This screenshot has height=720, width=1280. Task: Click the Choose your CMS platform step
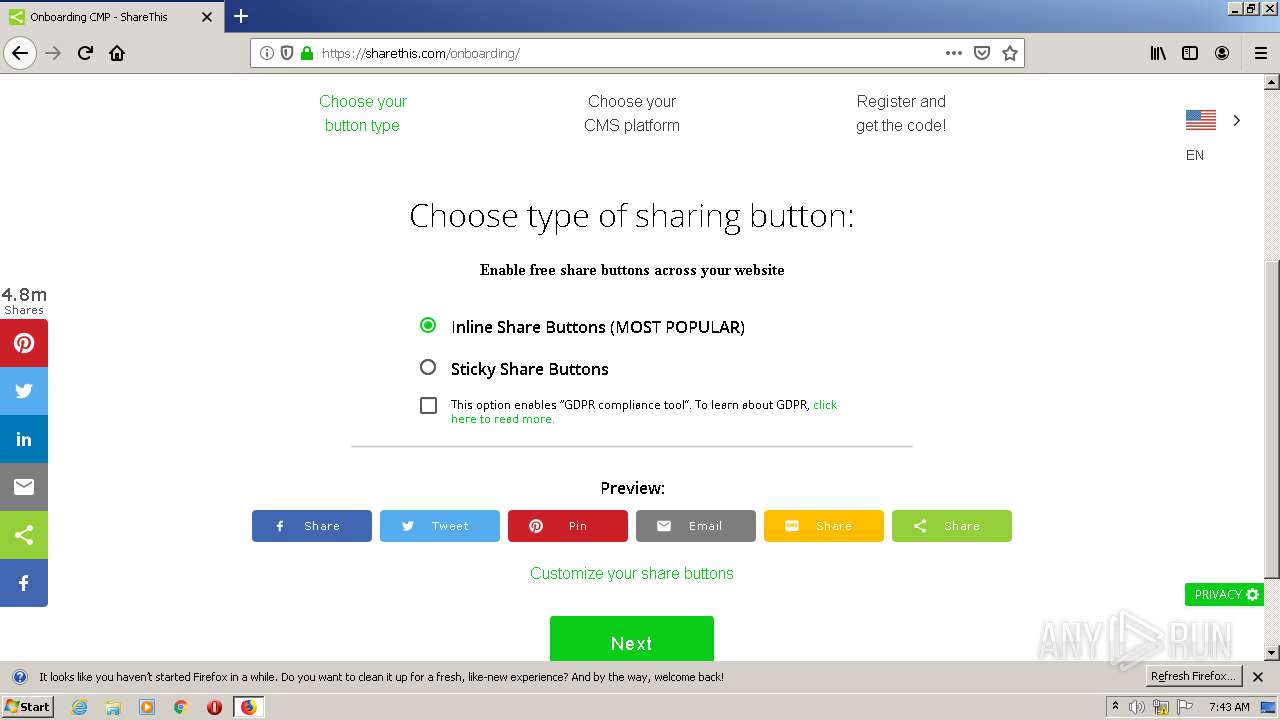(632, 113)
